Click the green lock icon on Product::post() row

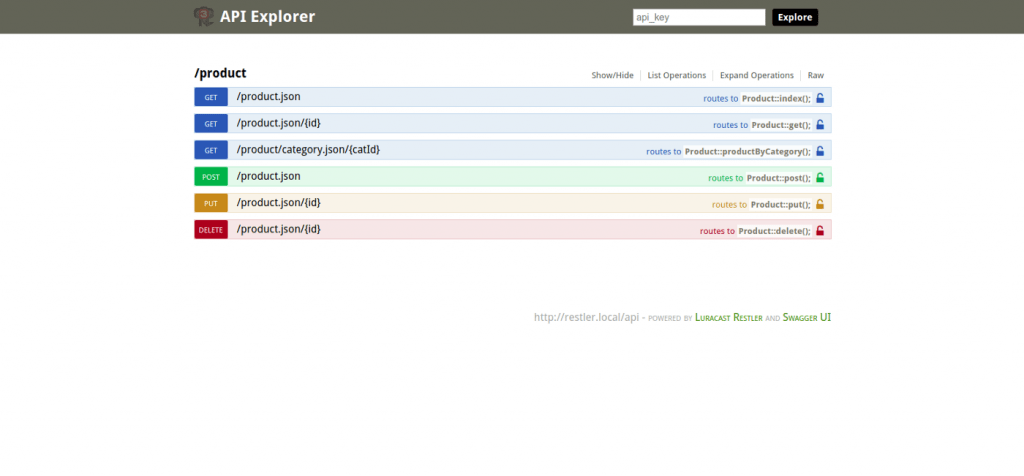[820, 177]
